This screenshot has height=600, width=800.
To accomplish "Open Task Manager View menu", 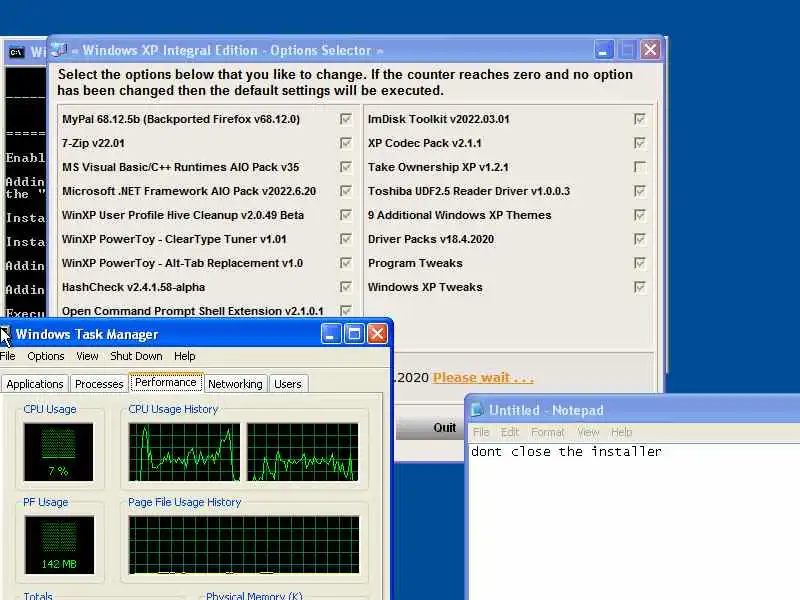I will (87, 356).
